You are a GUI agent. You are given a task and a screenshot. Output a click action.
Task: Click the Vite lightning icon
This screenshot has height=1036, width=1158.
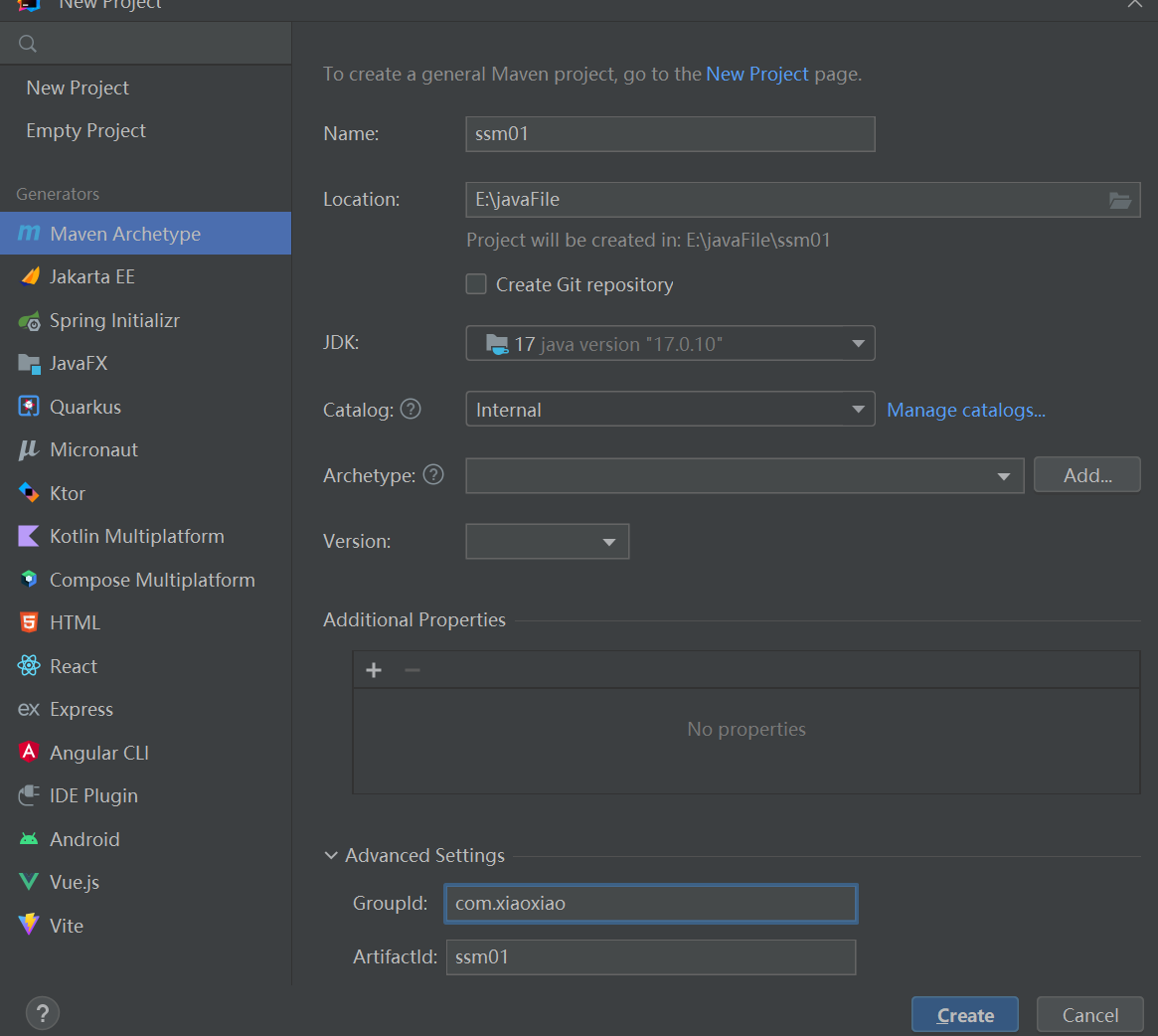coord(29,925)
